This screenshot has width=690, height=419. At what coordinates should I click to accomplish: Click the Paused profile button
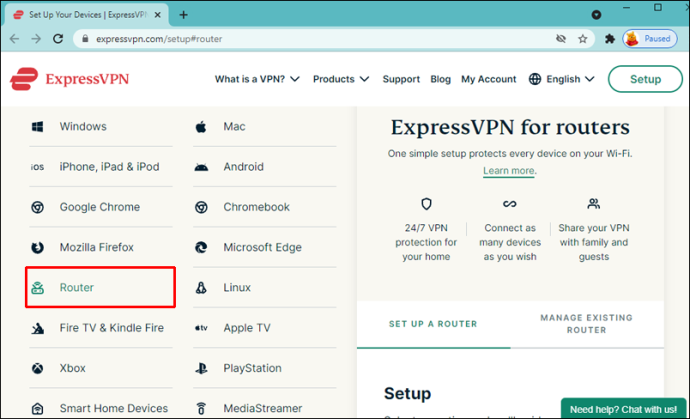[x=650, y=39]
